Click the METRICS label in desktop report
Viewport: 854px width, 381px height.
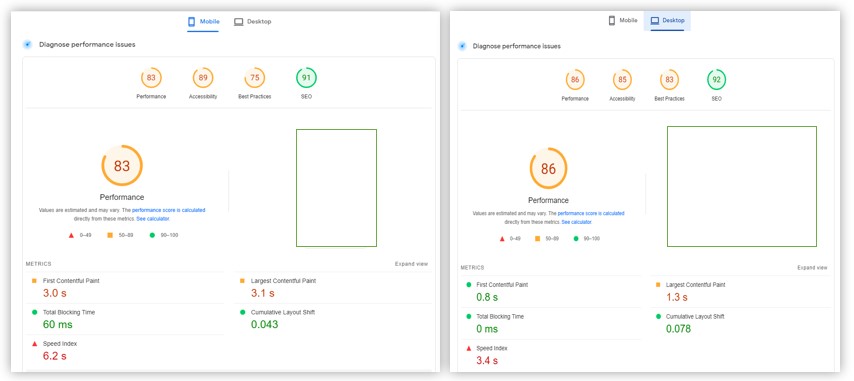tap(472, 268)
